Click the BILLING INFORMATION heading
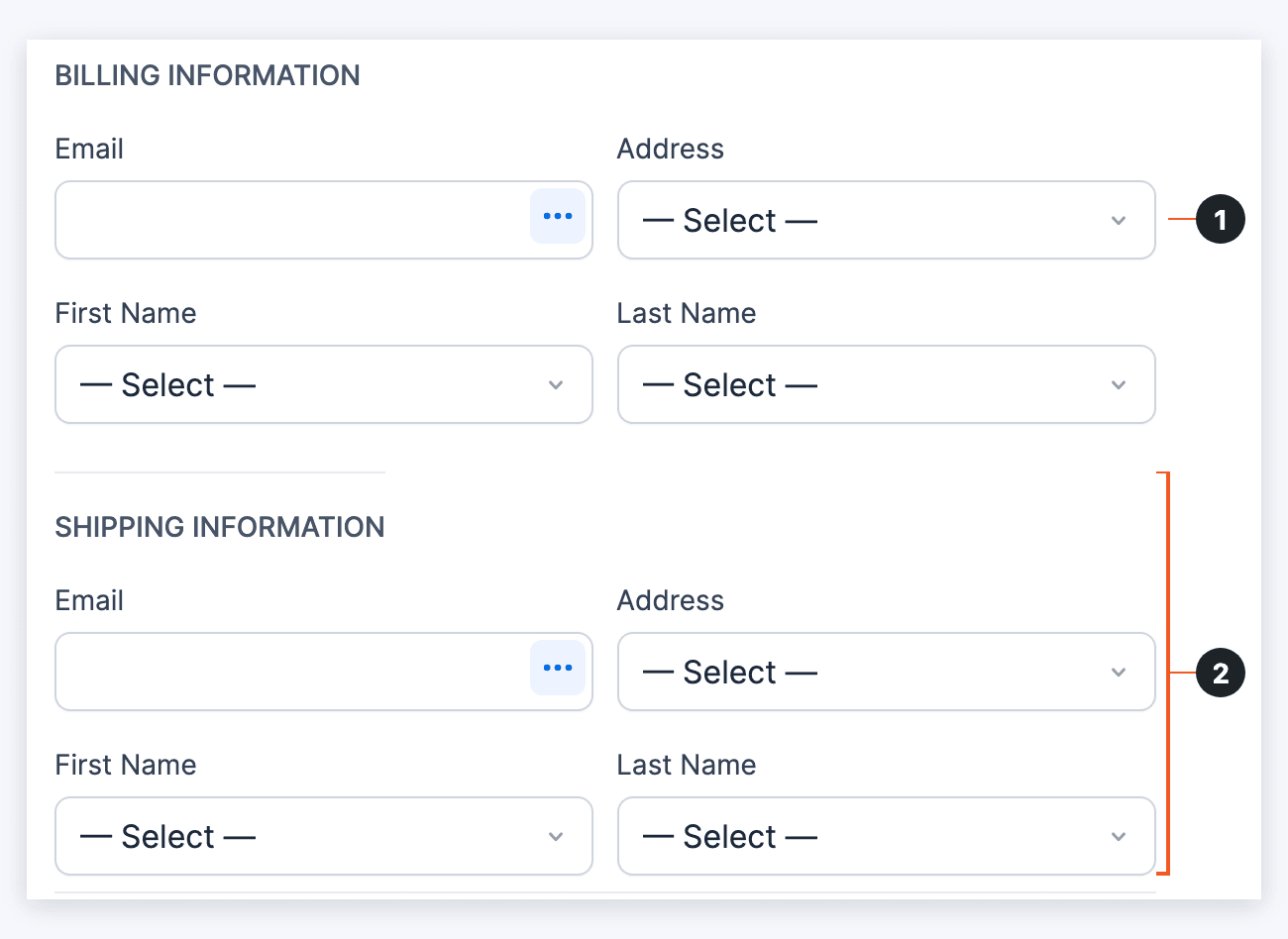This screenshot has width=1288, height=939. (208, 75)
